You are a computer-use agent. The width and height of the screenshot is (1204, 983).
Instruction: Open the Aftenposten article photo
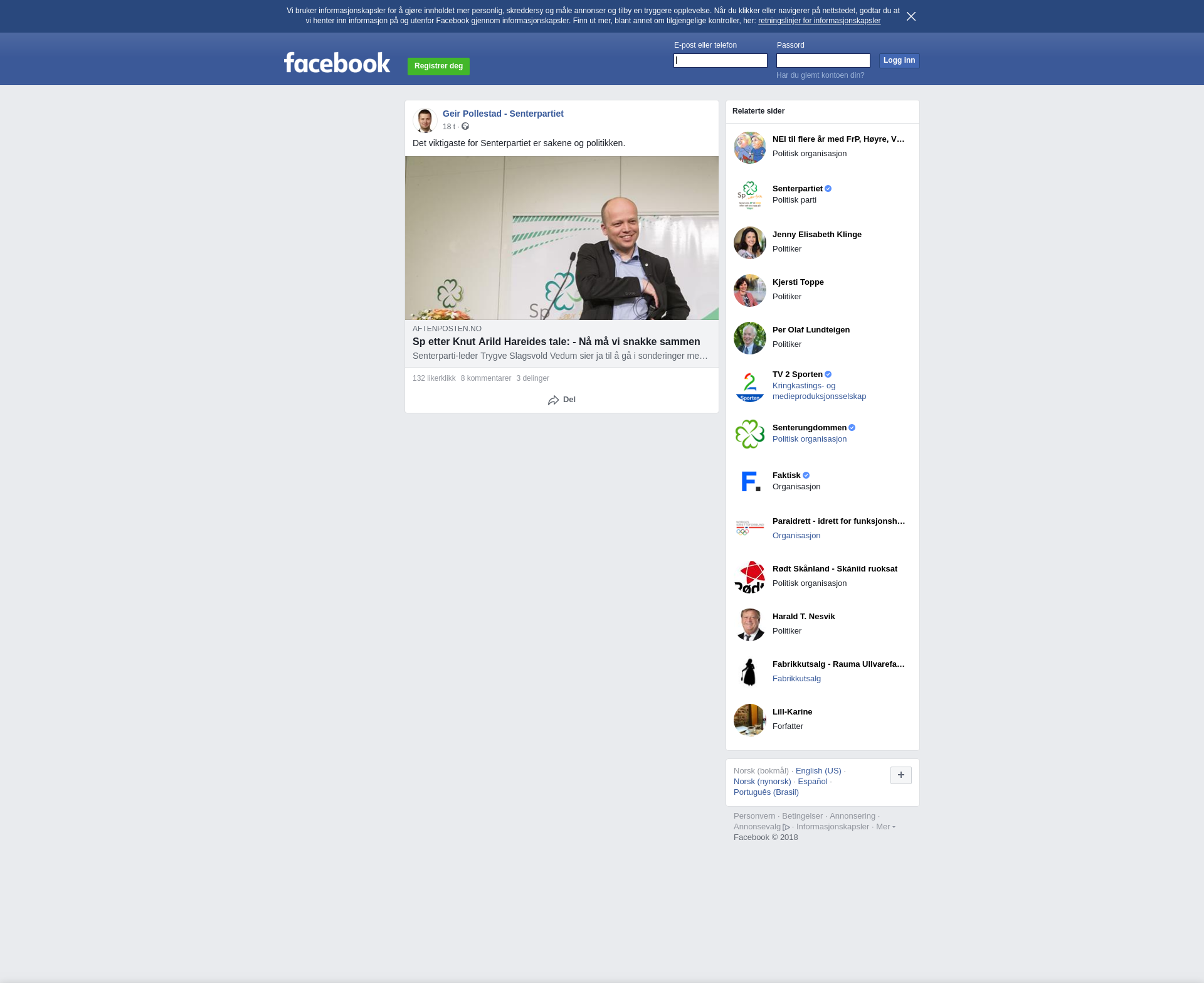[x=562, y=238]
